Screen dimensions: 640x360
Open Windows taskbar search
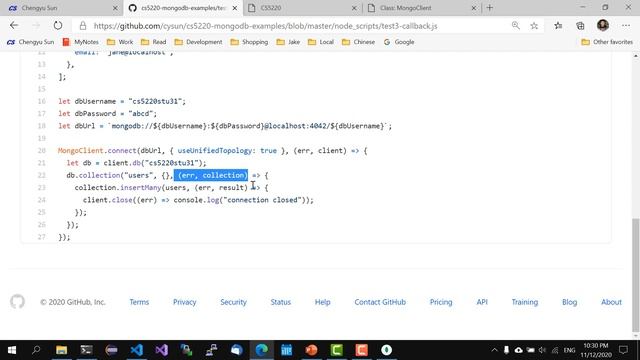36,350
